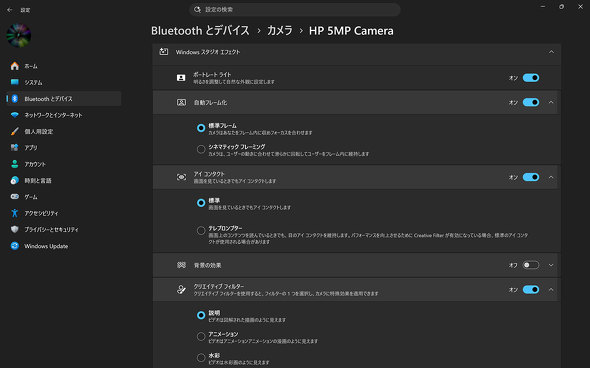Select Bluetooth とデバイス sidebar item
This screenshot has width=590, height=368.
coord(64,99)
